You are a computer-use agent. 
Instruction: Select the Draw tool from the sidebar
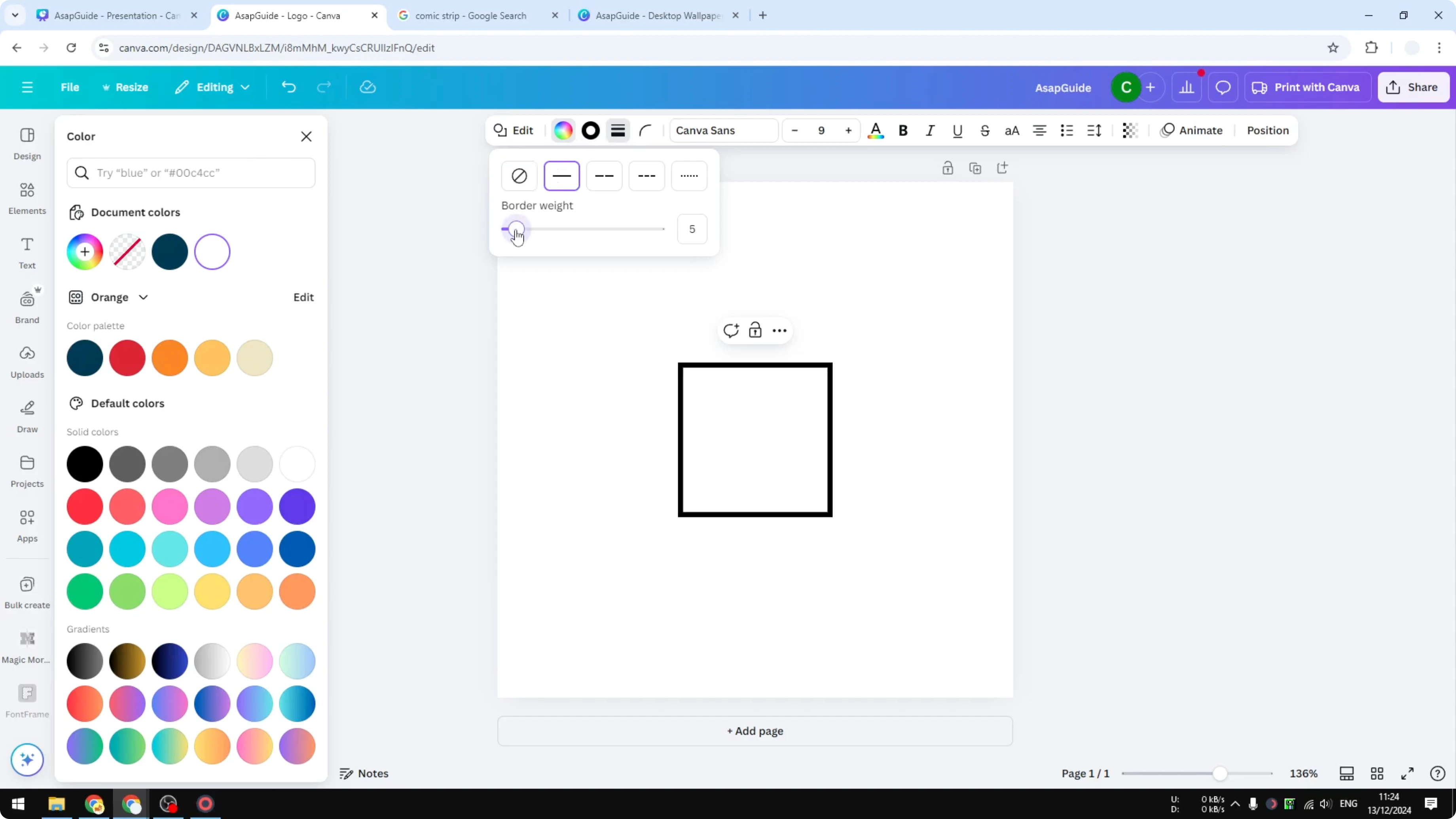(27, 417)
